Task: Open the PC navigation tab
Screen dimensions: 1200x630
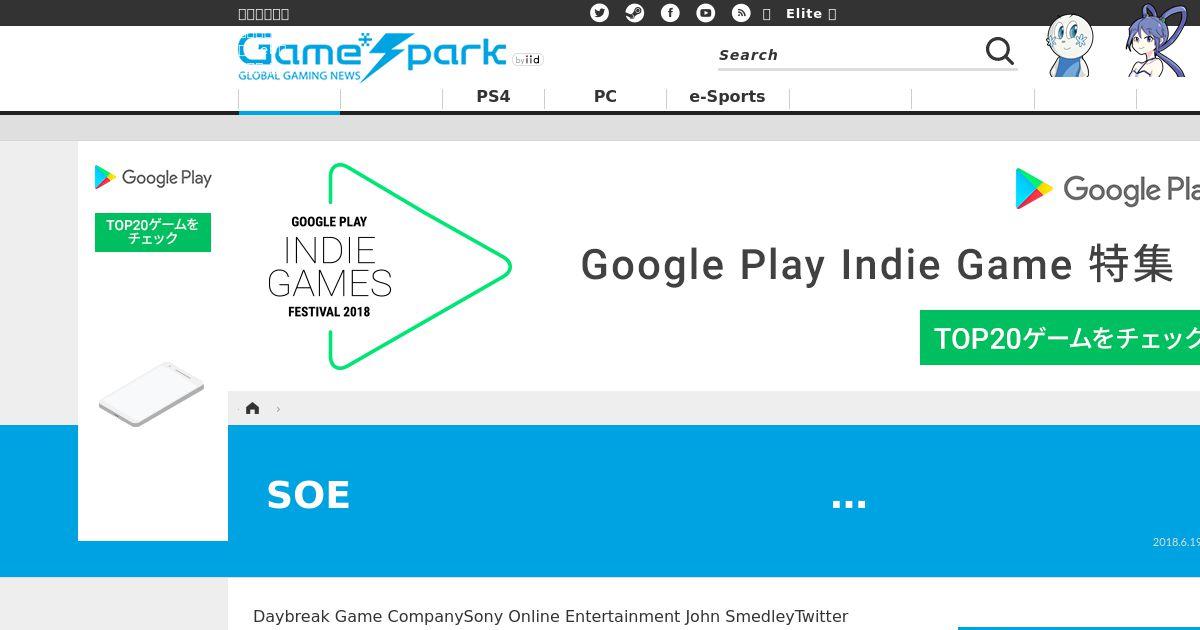Action: [x=605, y=97]
